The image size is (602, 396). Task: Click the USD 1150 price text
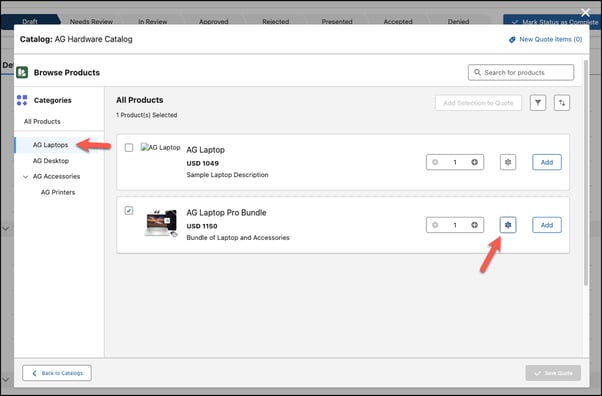click(x=202, y=226)
